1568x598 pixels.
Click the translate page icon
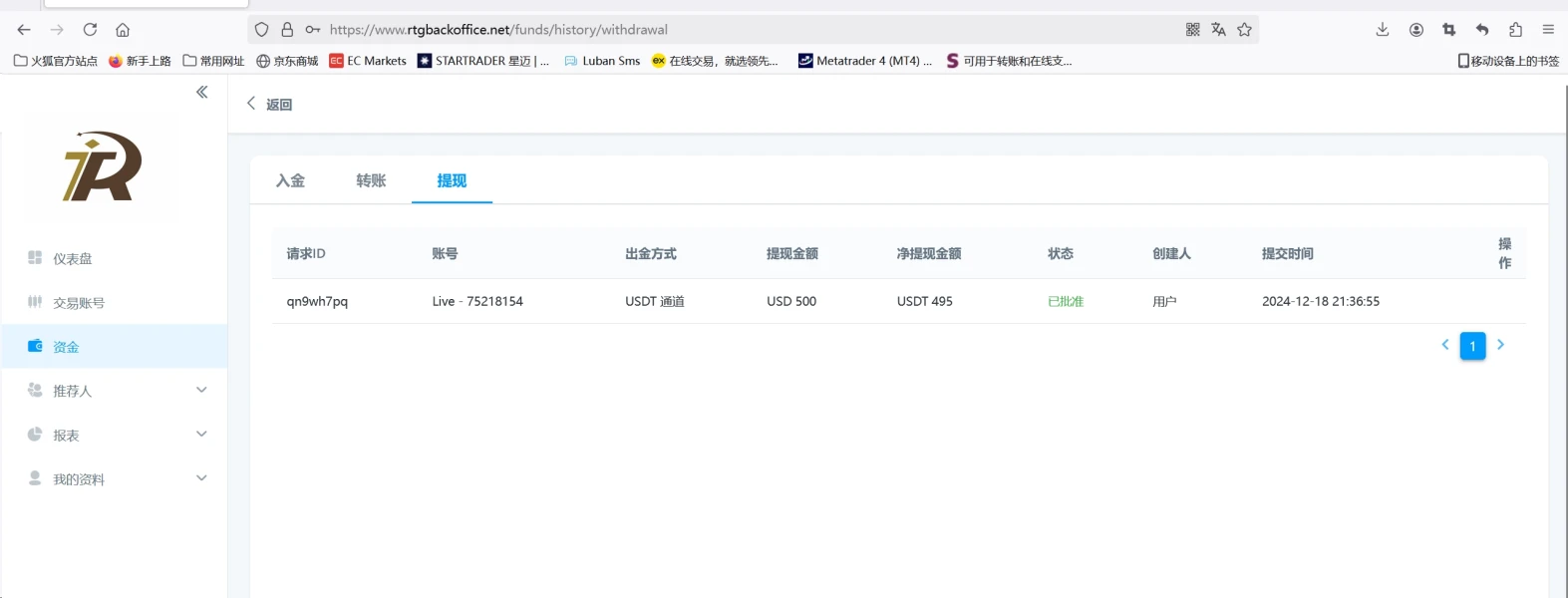[x=1218, y=30]
